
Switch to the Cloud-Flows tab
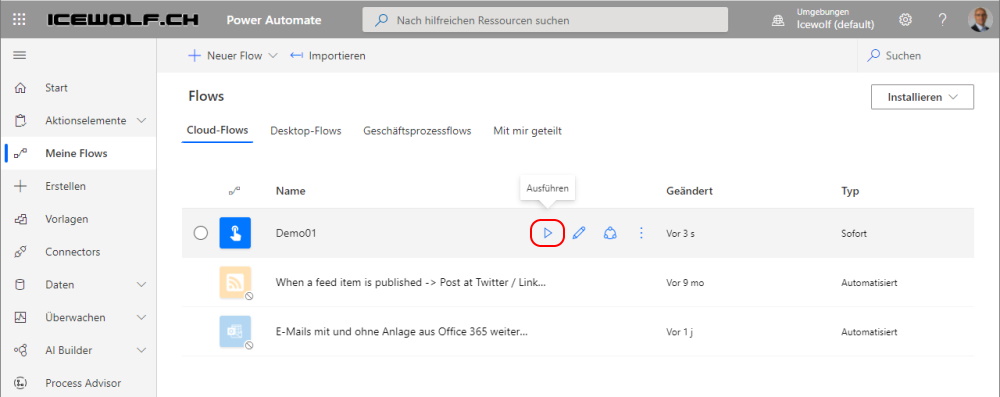coord(217,131)
